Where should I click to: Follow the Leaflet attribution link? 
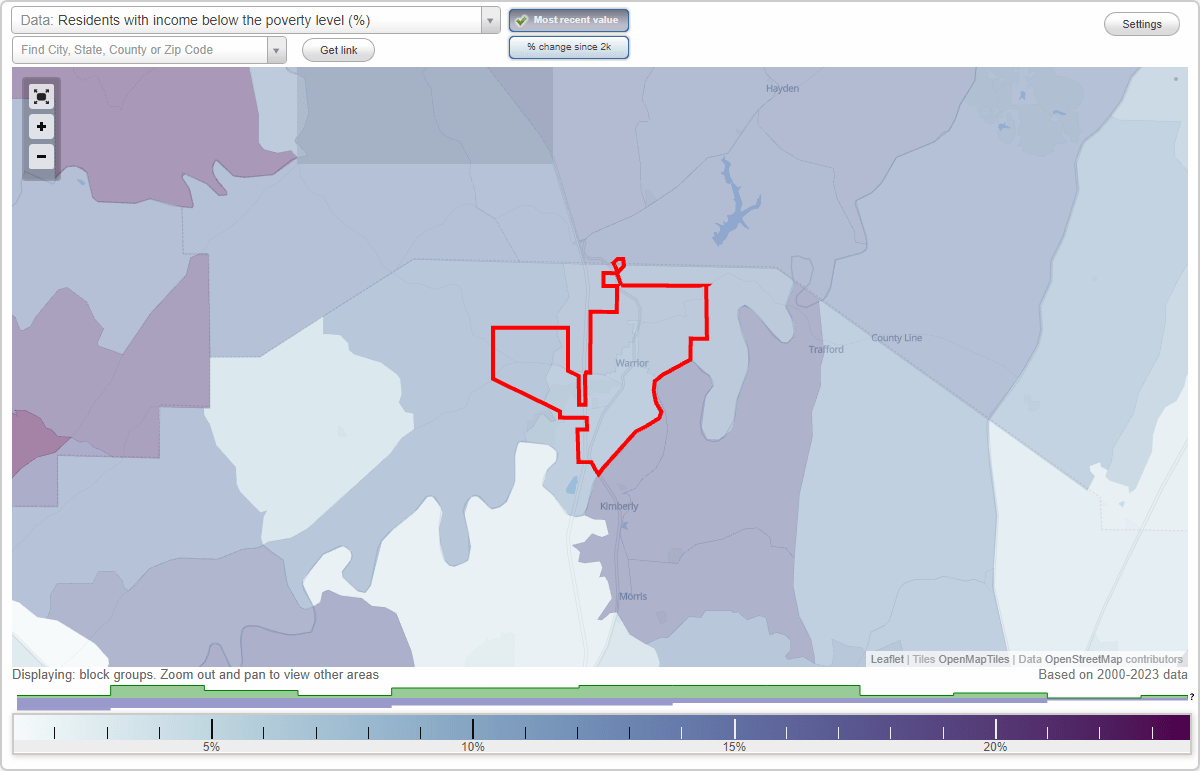coord(886,659)
